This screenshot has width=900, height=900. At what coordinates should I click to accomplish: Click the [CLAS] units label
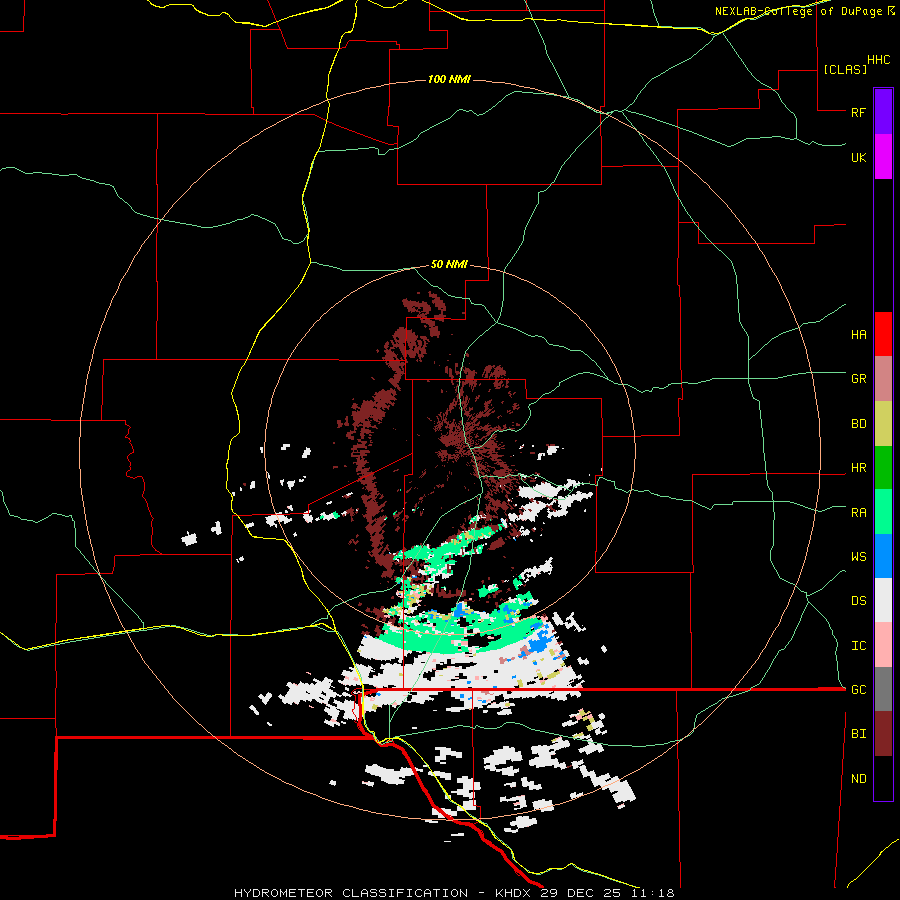coord(845,69)
